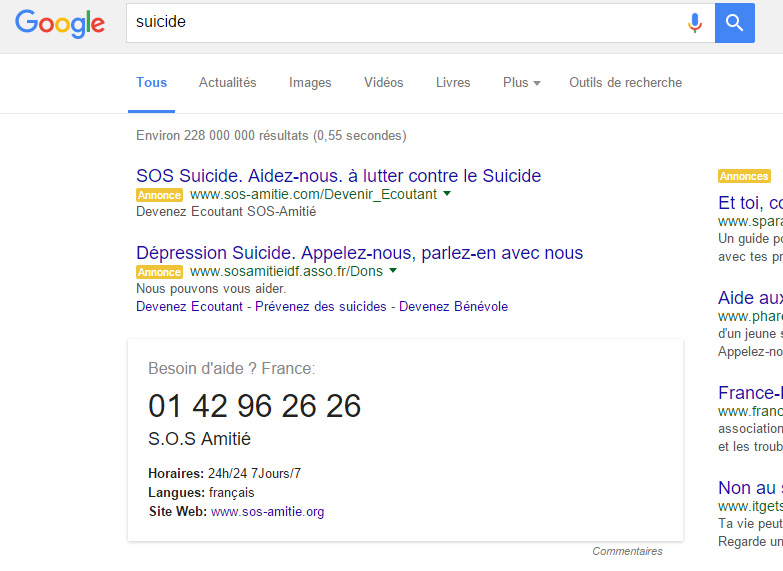The image size is (783, 571).
Task: Click the www.sosamitieidf.asso.fr/Dons URL text
Action: point(287,271)
